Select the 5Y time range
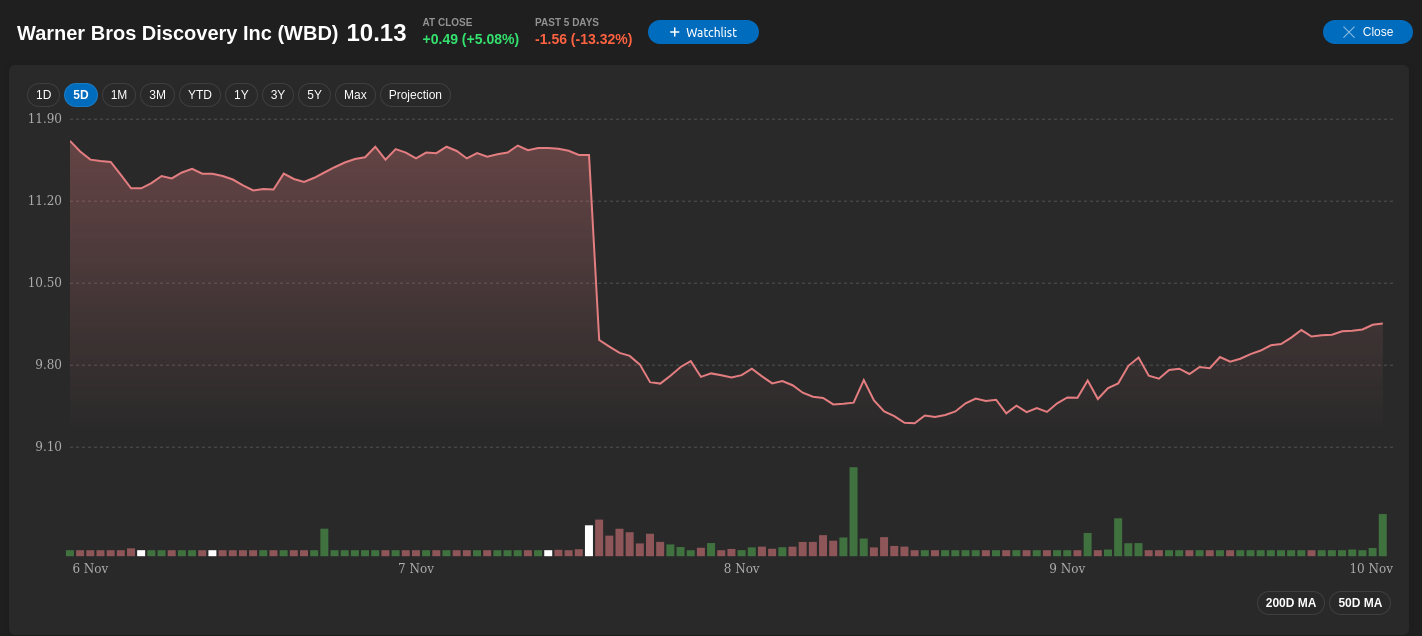The image size is (1422, 636). point(314,95)
